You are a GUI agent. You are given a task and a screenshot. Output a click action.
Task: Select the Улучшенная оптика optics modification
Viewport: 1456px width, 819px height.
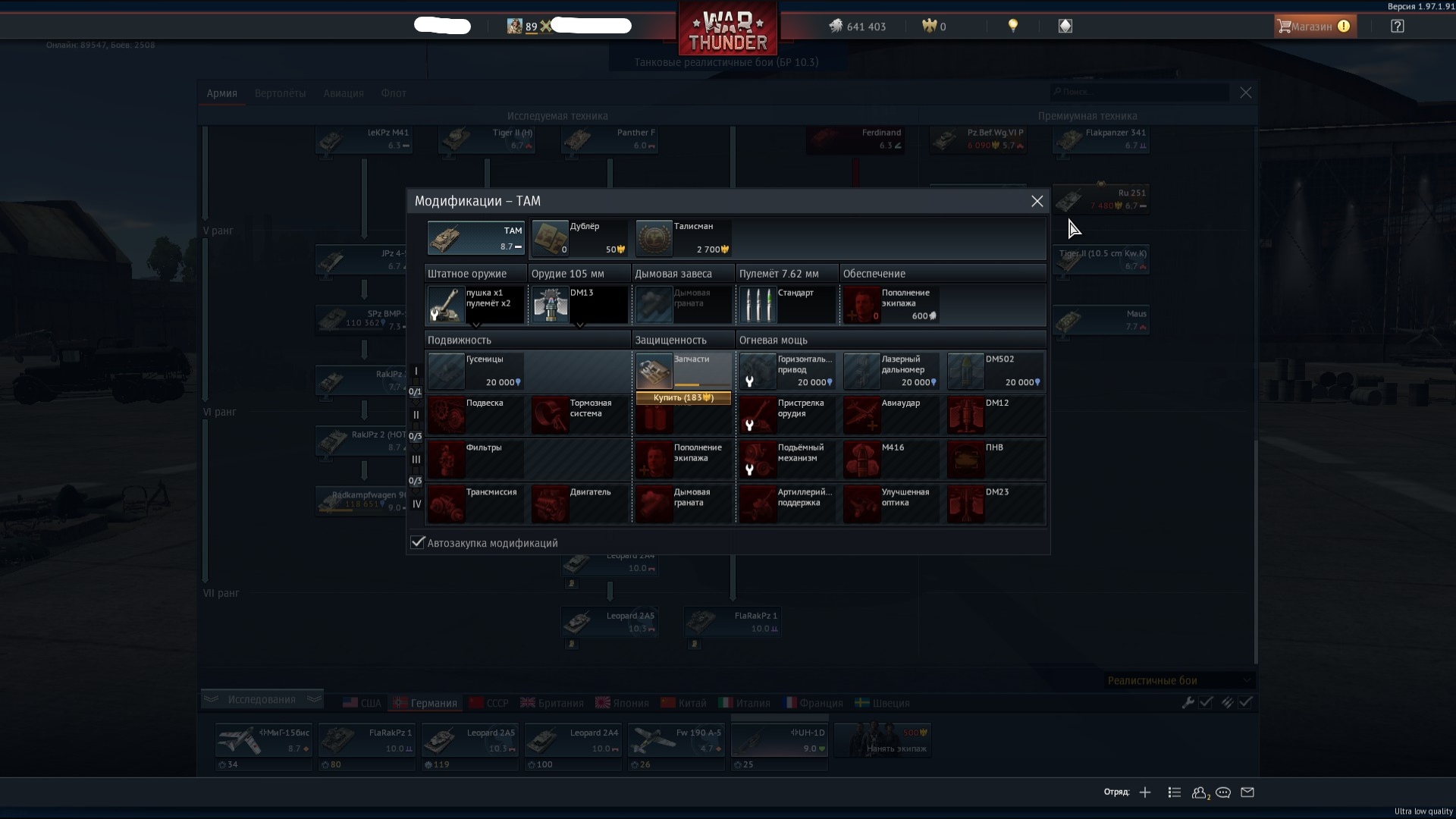click(x=890, y=504)
